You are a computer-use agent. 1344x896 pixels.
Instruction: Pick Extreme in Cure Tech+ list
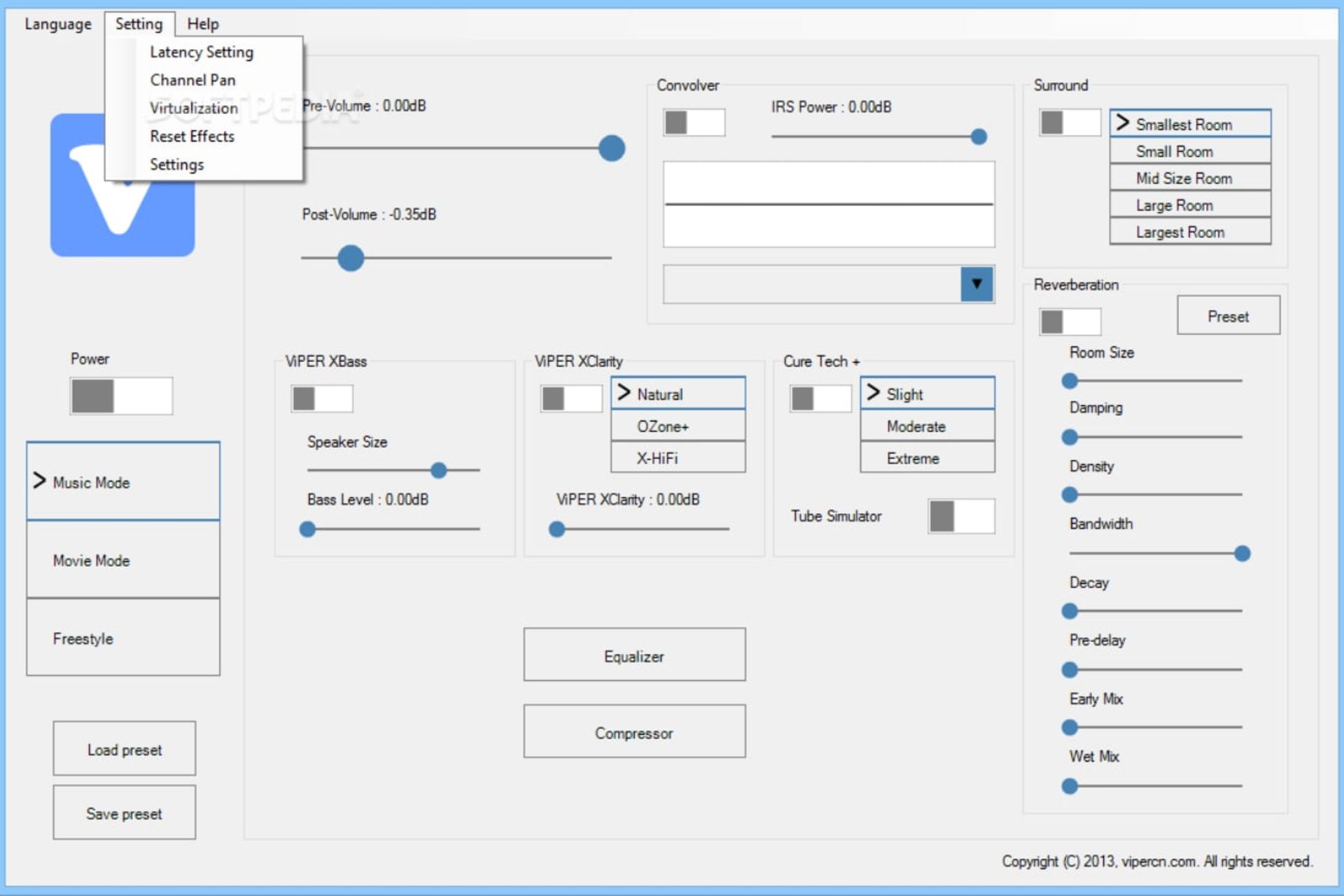click(926, 458)
